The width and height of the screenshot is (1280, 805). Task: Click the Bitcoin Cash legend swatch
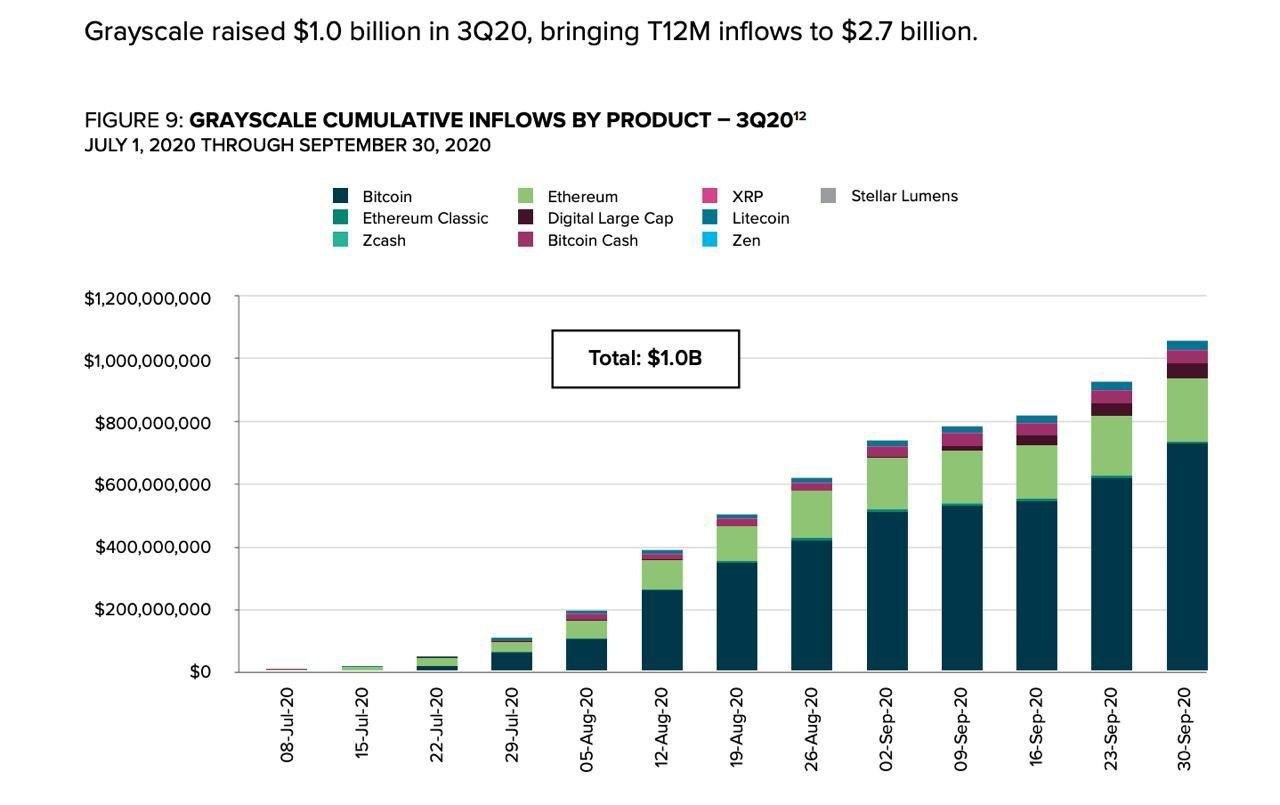(525, 240)
